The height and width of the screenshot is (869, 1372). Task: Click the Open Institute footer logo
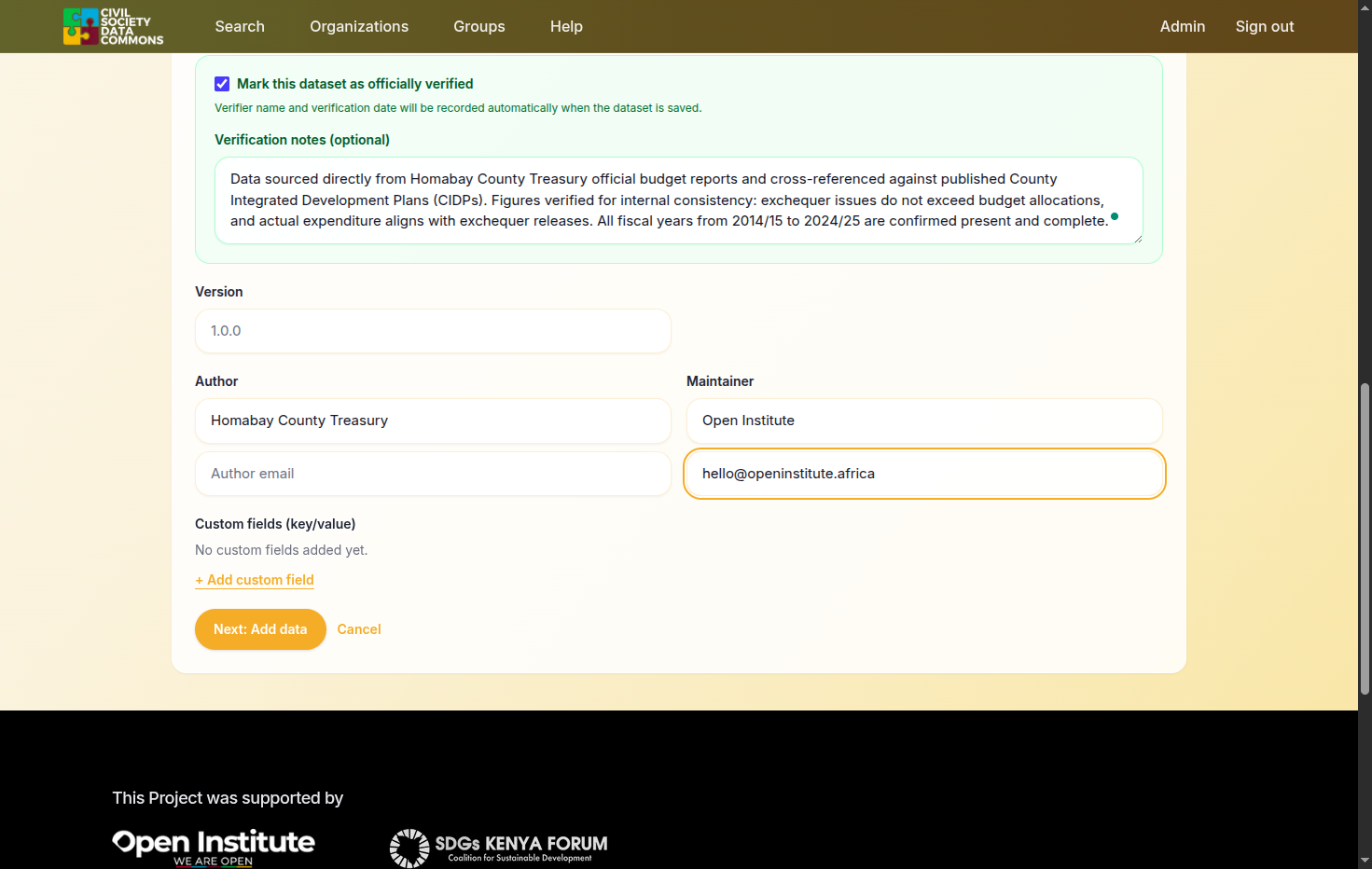(x=214, y=847)
